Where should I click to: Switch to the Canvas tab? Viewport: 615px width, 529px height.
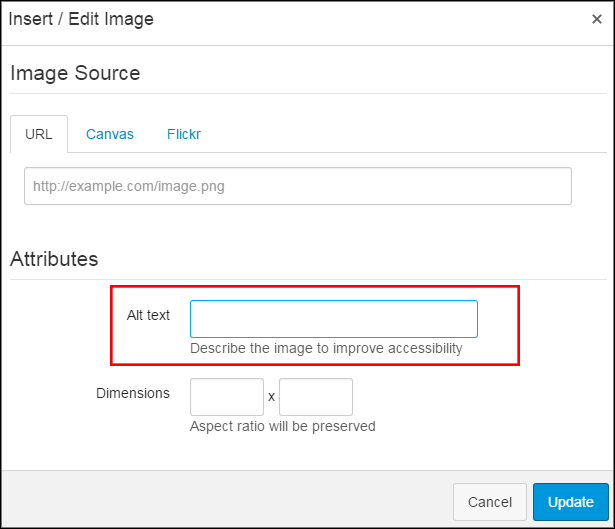tap(110, 134)
